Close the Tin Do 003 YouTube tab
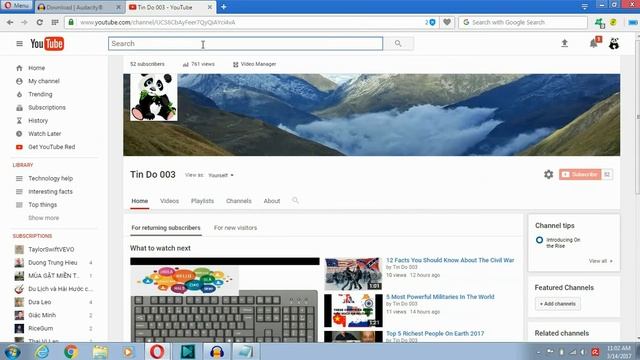The height and width of the screenshot is (360, 640). coord(209,7)
